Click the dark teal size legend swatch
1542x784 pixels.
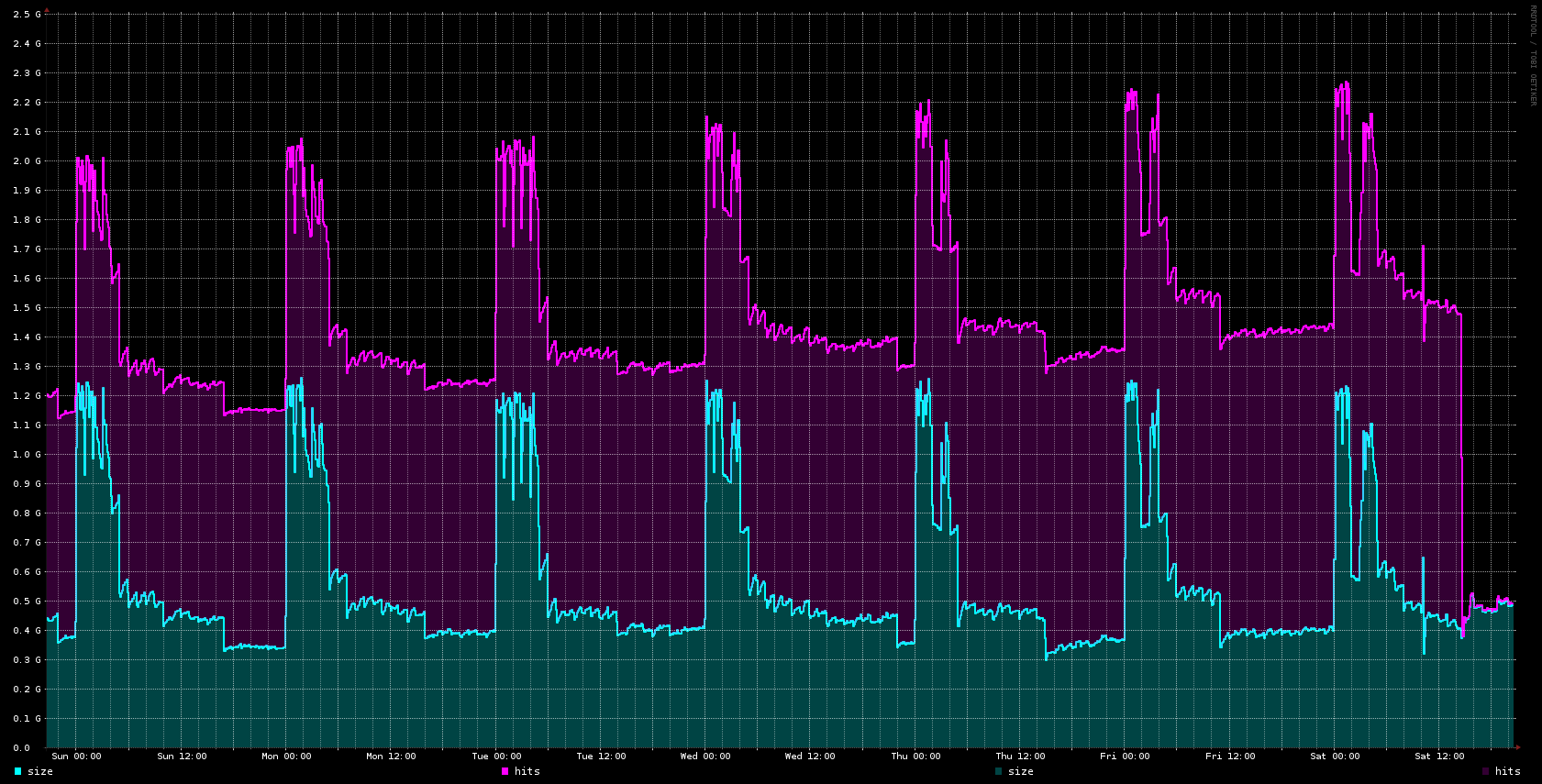click(x=998, y=771)
